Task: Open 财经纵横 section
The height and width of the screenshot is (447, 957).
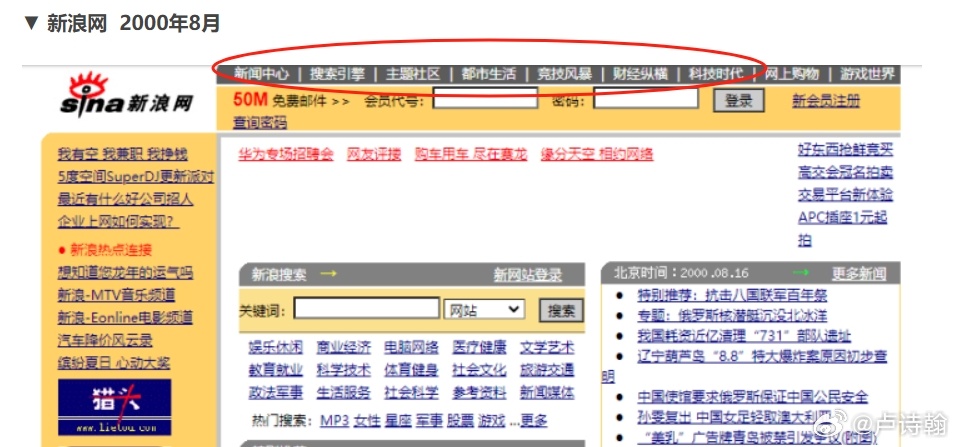Action: point(640,74)
